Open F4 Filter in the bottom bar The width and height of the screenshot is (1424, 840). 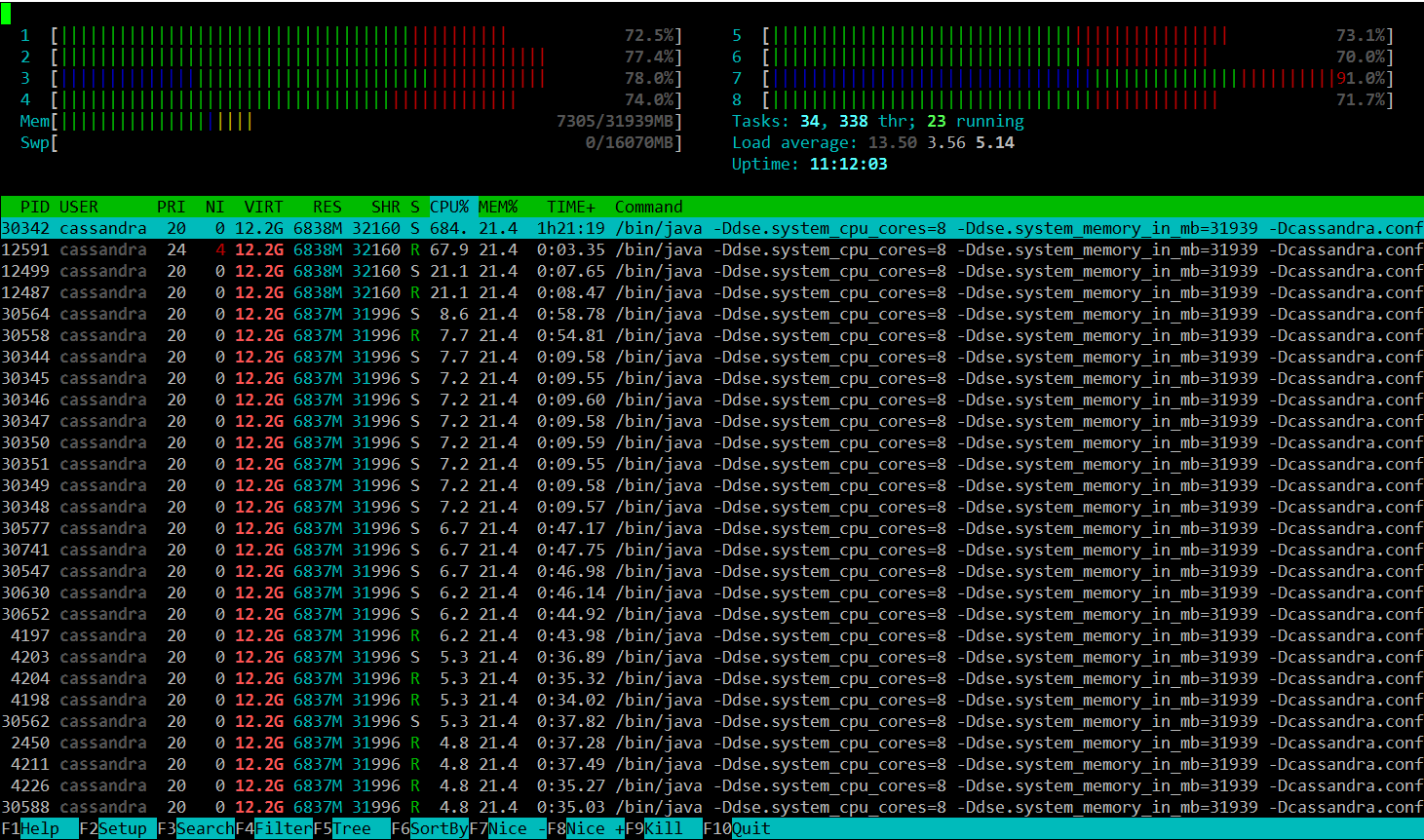pos(273,829)
